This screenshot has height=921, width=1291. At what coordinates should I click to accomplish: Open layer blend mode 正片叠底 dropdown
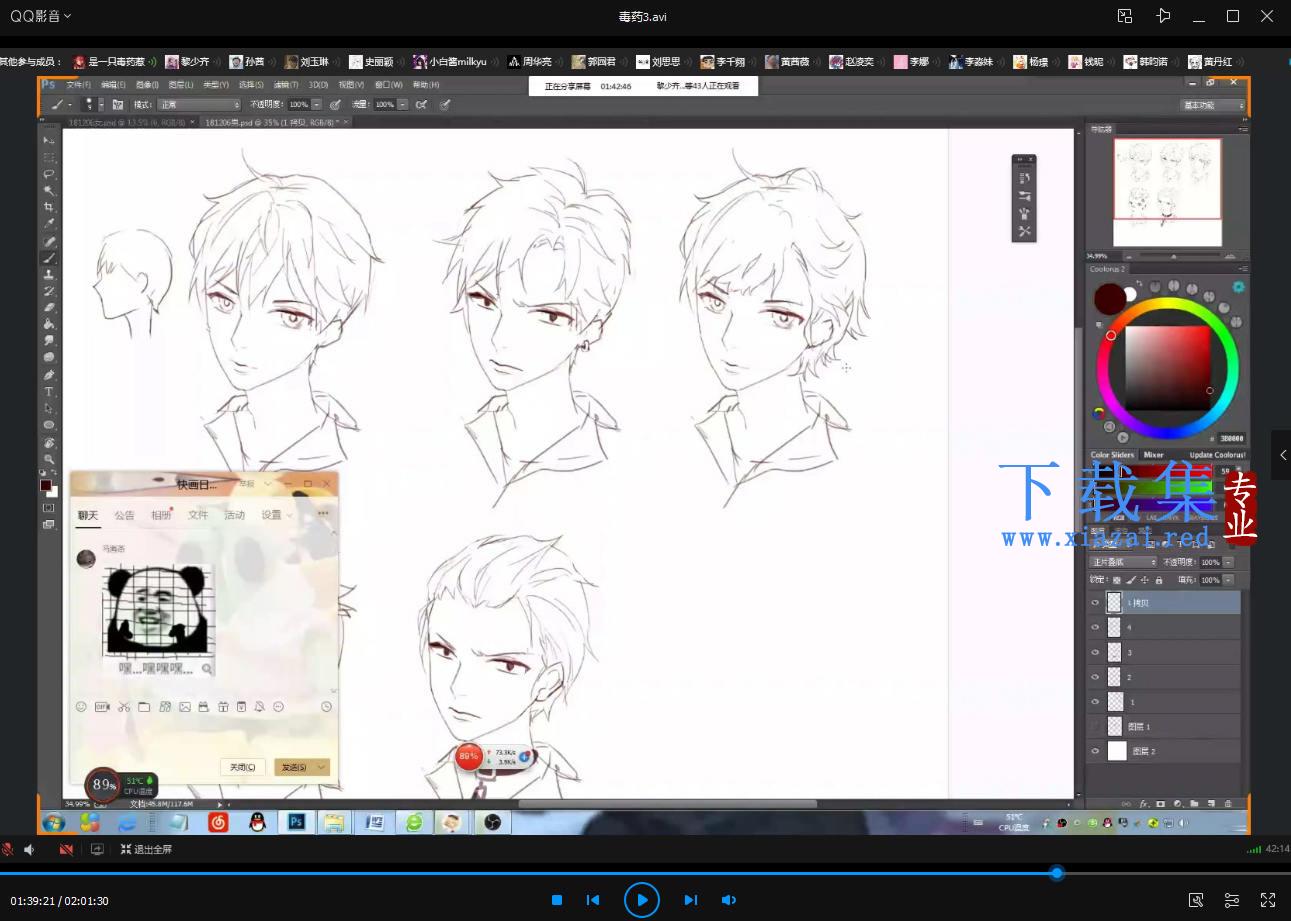(1123, 562)
